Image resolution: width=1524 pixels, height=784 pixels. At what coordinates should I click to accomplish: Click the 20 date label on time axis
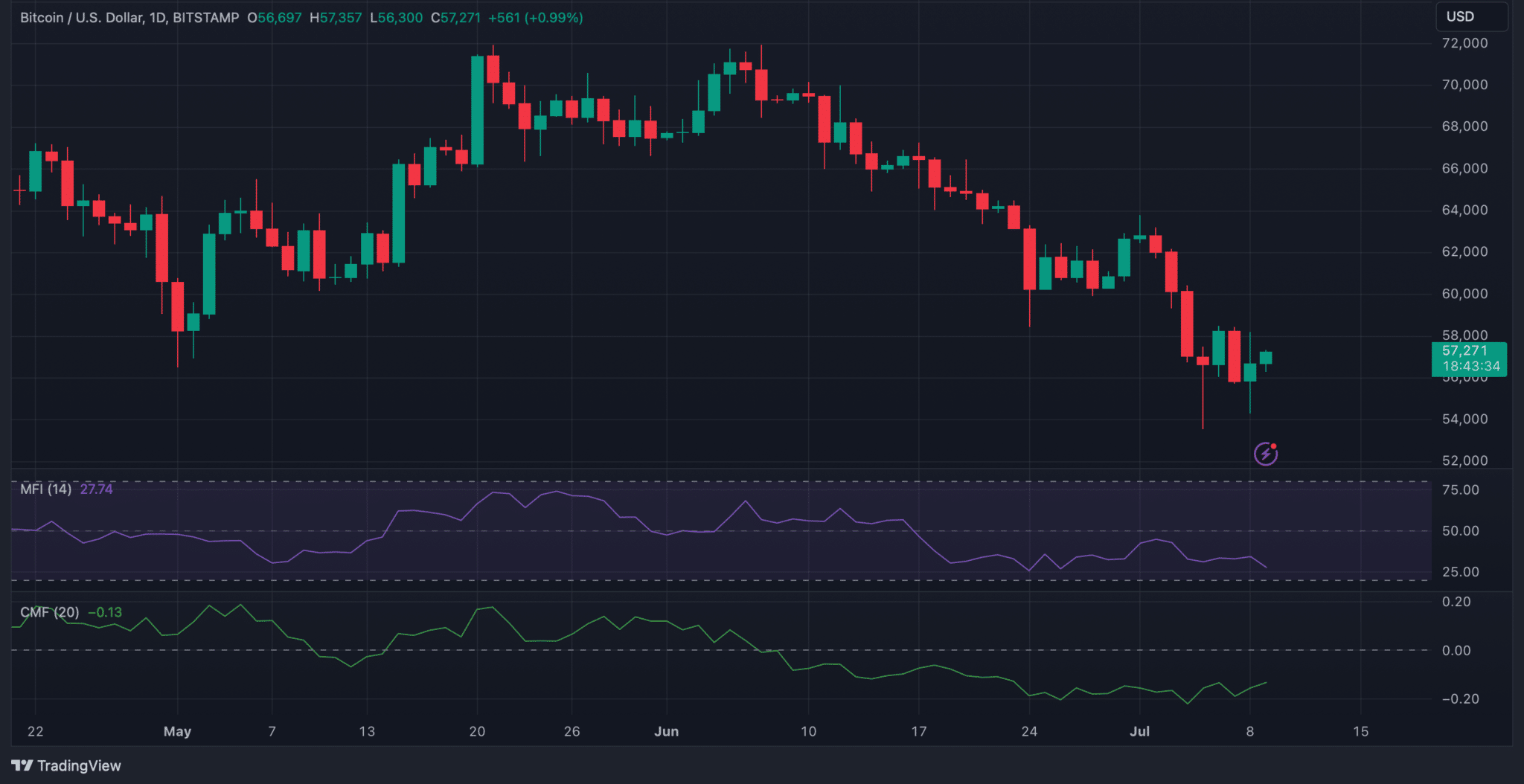point(477,731)
